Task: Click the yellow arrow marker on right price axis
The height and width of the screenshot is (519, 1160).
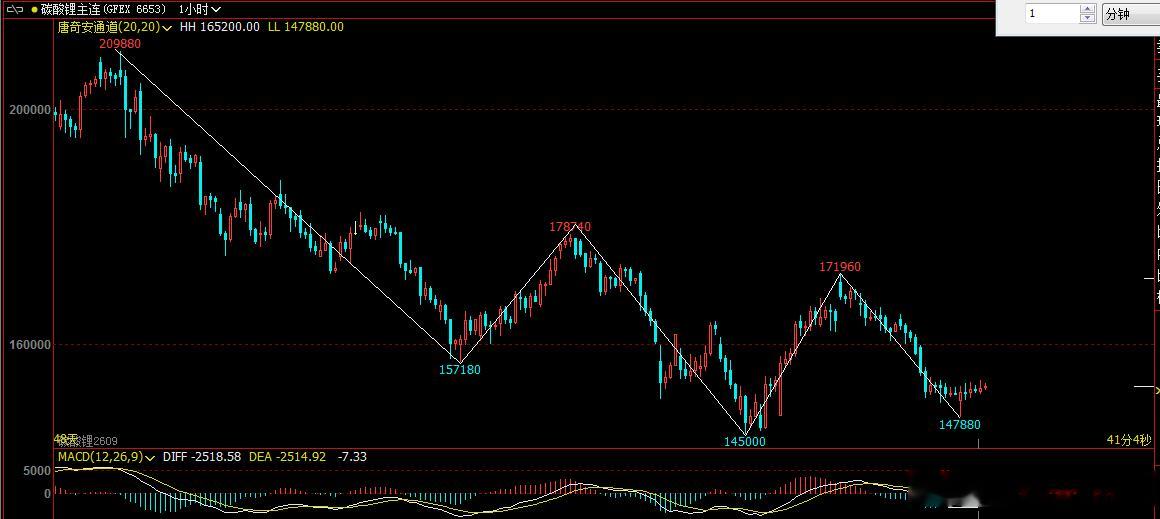Action: 1158,390
